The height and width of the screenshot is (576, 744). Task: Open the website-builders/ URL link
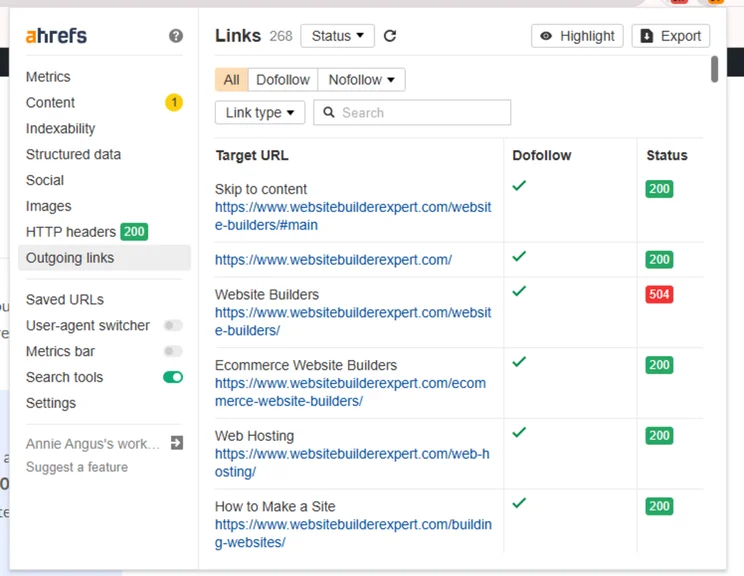pyautogui.click(x=353, y=321)
